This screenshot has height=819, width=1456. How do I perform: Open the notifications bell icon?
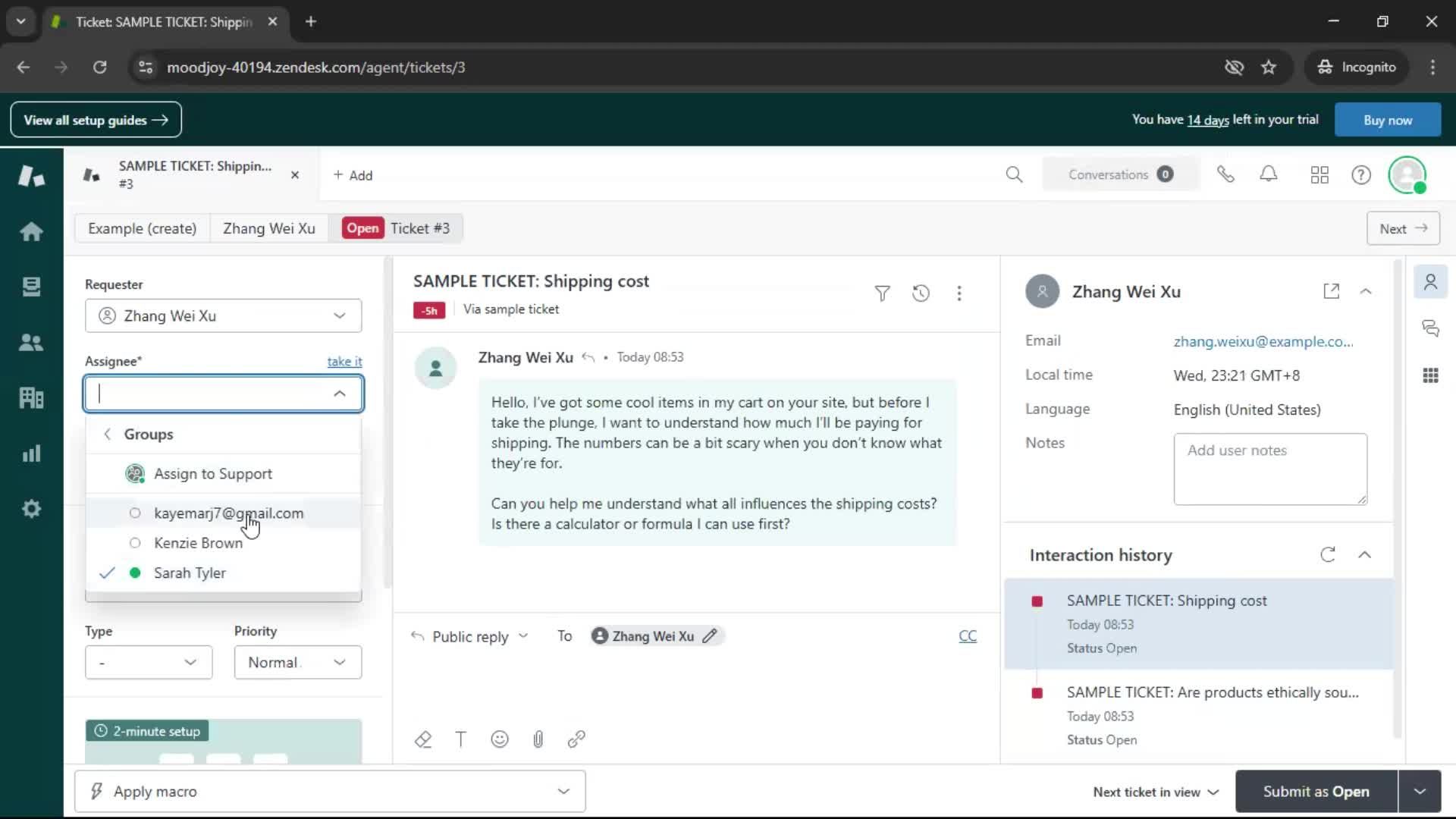click(1269, 175)
